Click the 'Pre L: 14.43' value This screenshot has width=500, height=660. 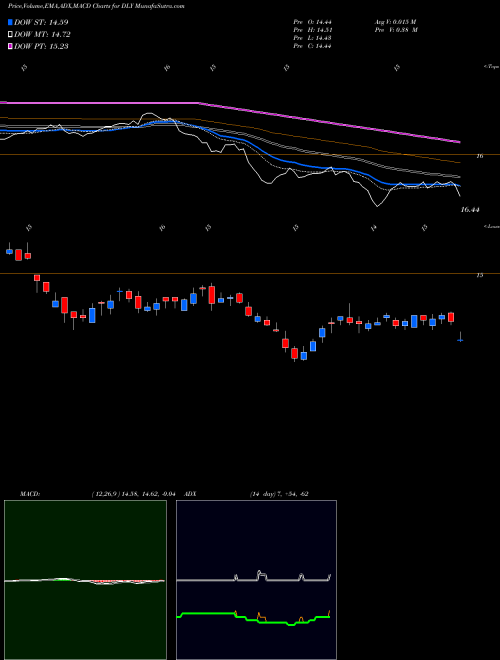point(312,38)
